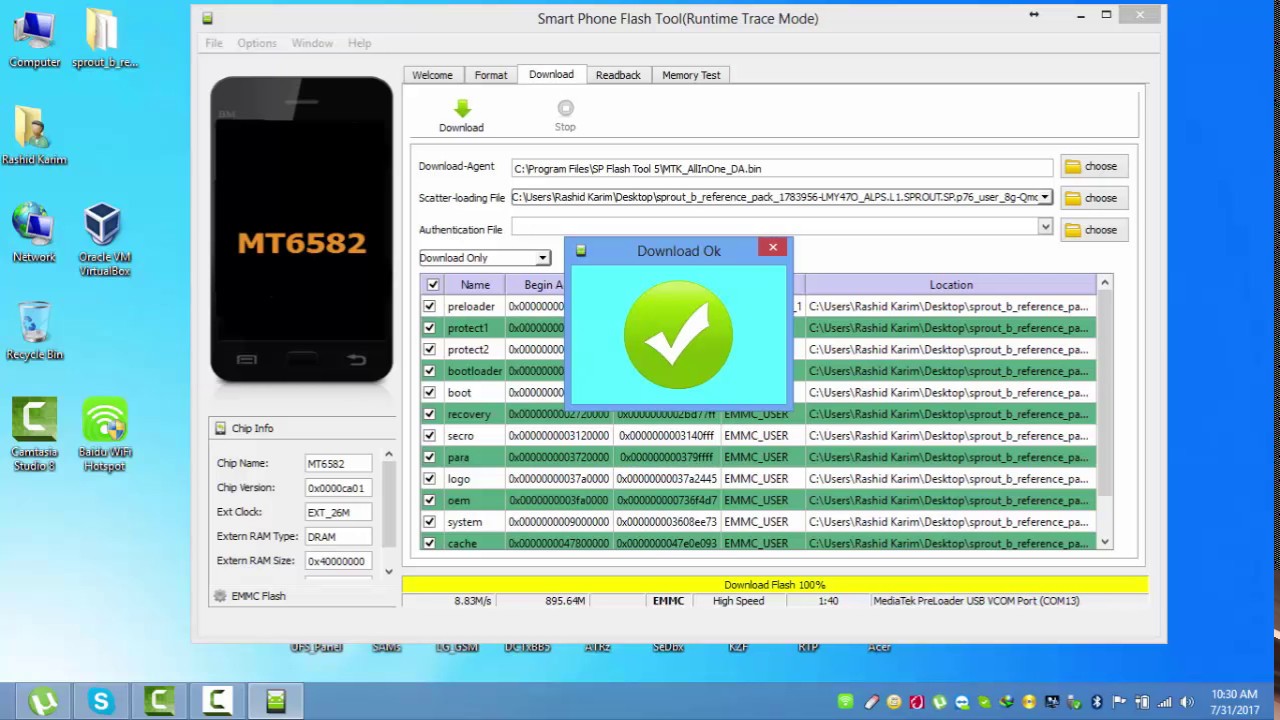Uncheck the bootloader partition checkbox

[430, 371]
